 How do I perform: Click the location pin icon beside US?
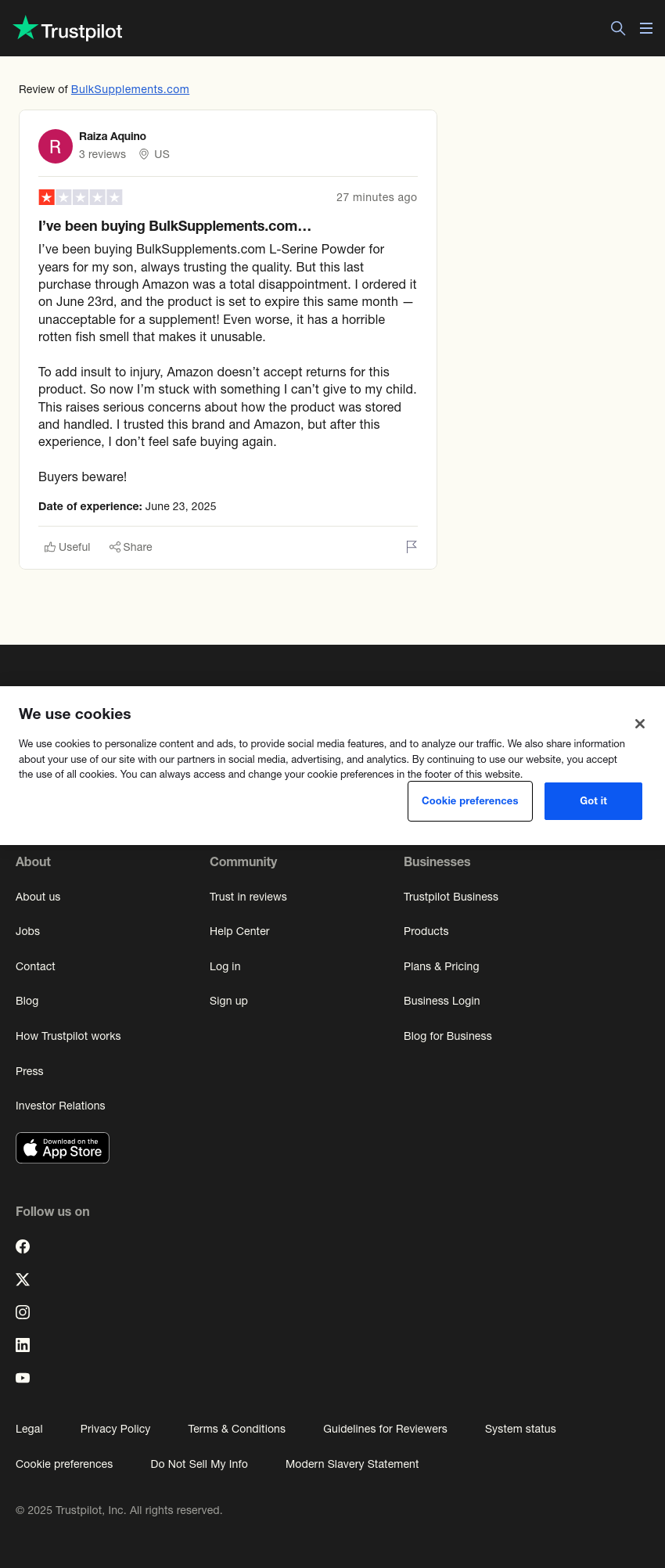pos(144,154)
